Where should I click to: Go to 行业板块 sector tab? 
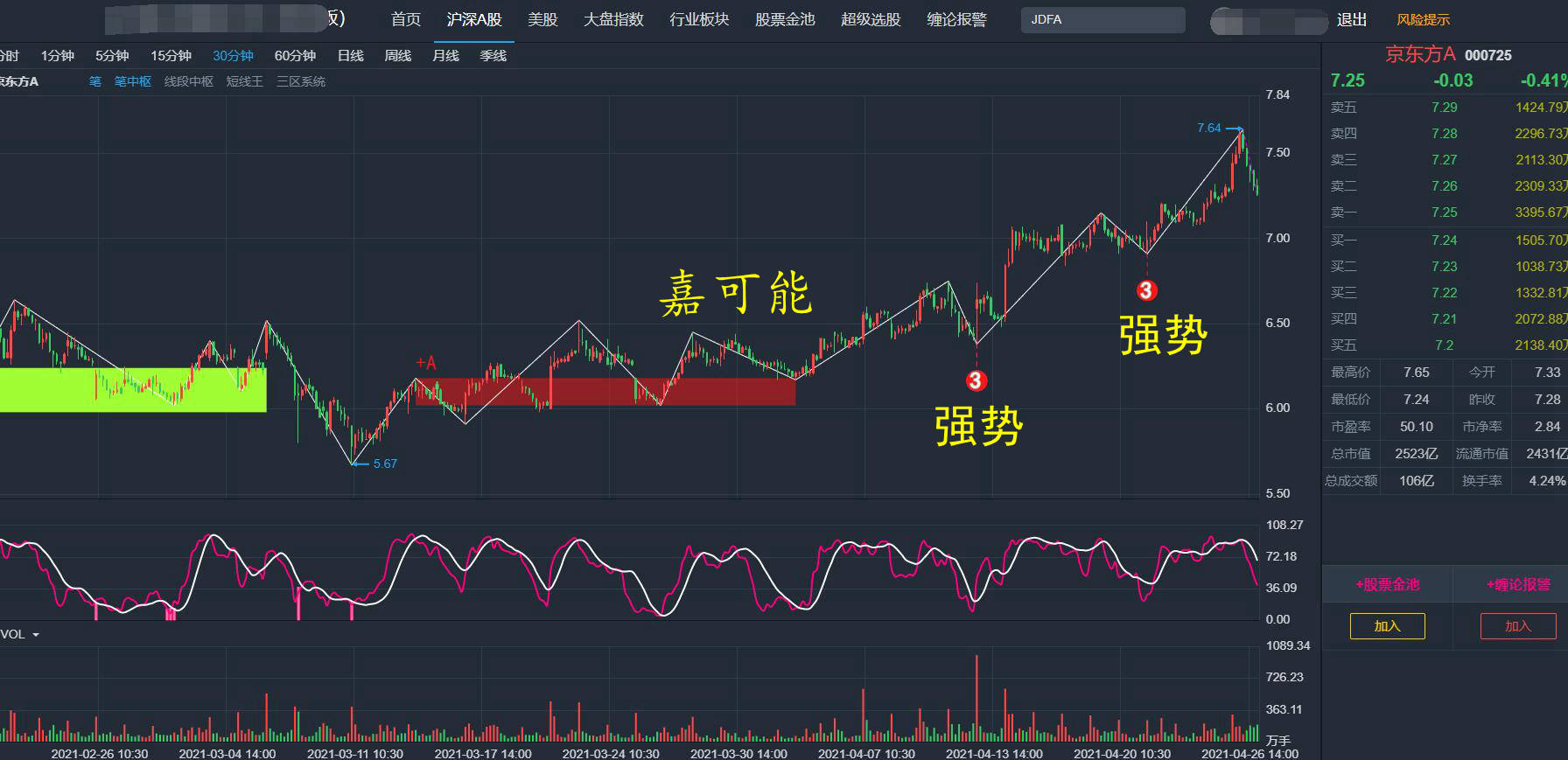click(x=699, y=19)
